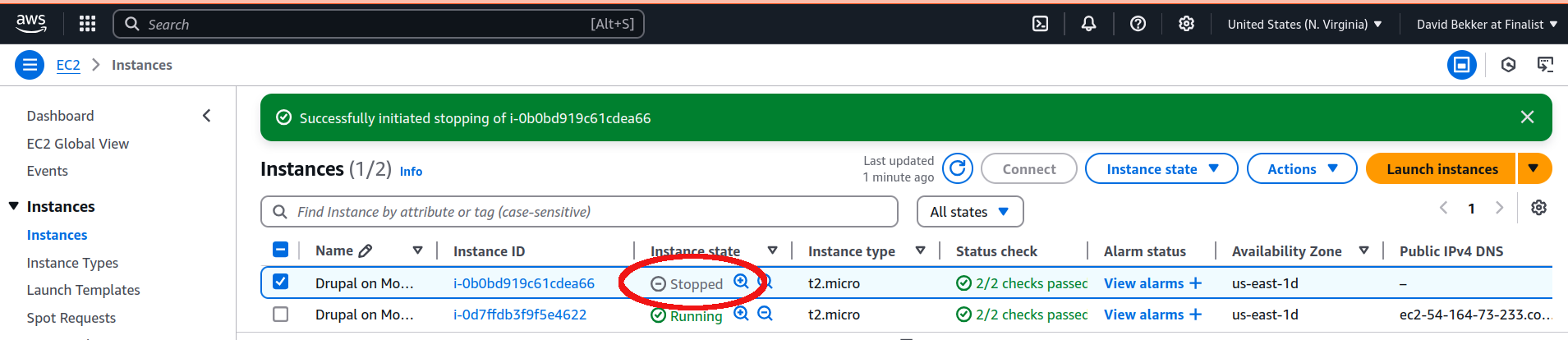1568x340 pixels.
Task: Sort by Availability Zone column arrow
Action: point(1363,250)
